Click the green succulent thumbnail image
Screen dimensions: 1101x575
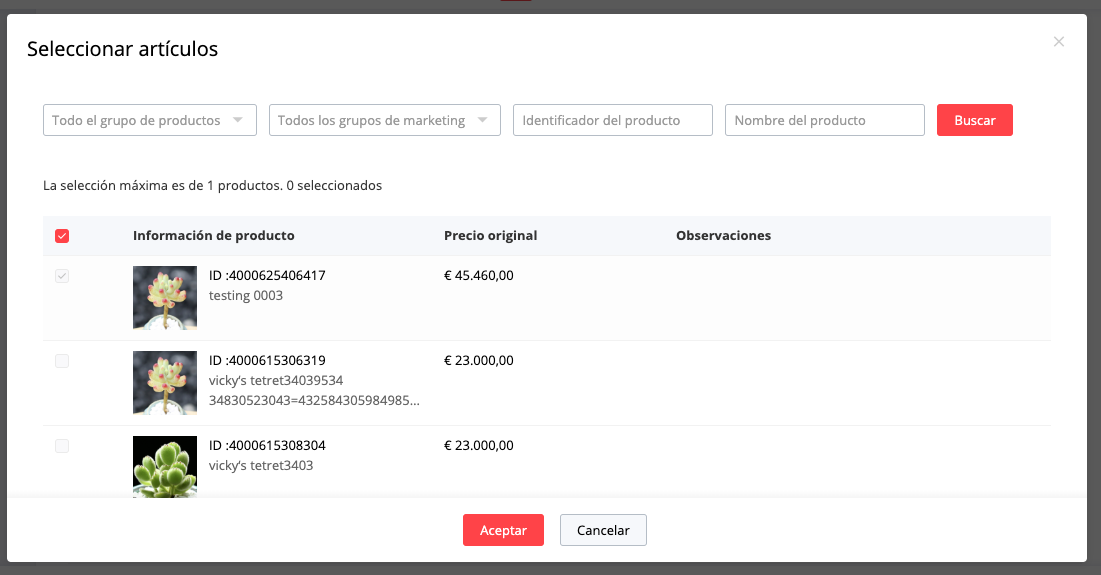coord(165,465)
